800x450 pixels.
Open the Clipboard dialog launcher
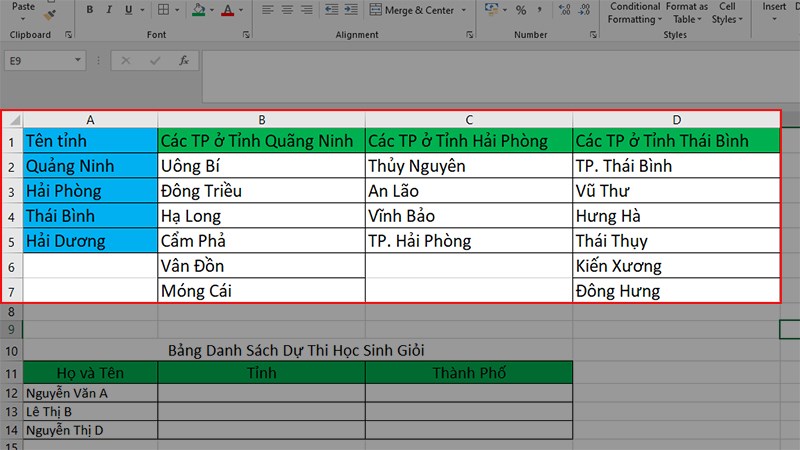tap(68, 35)
